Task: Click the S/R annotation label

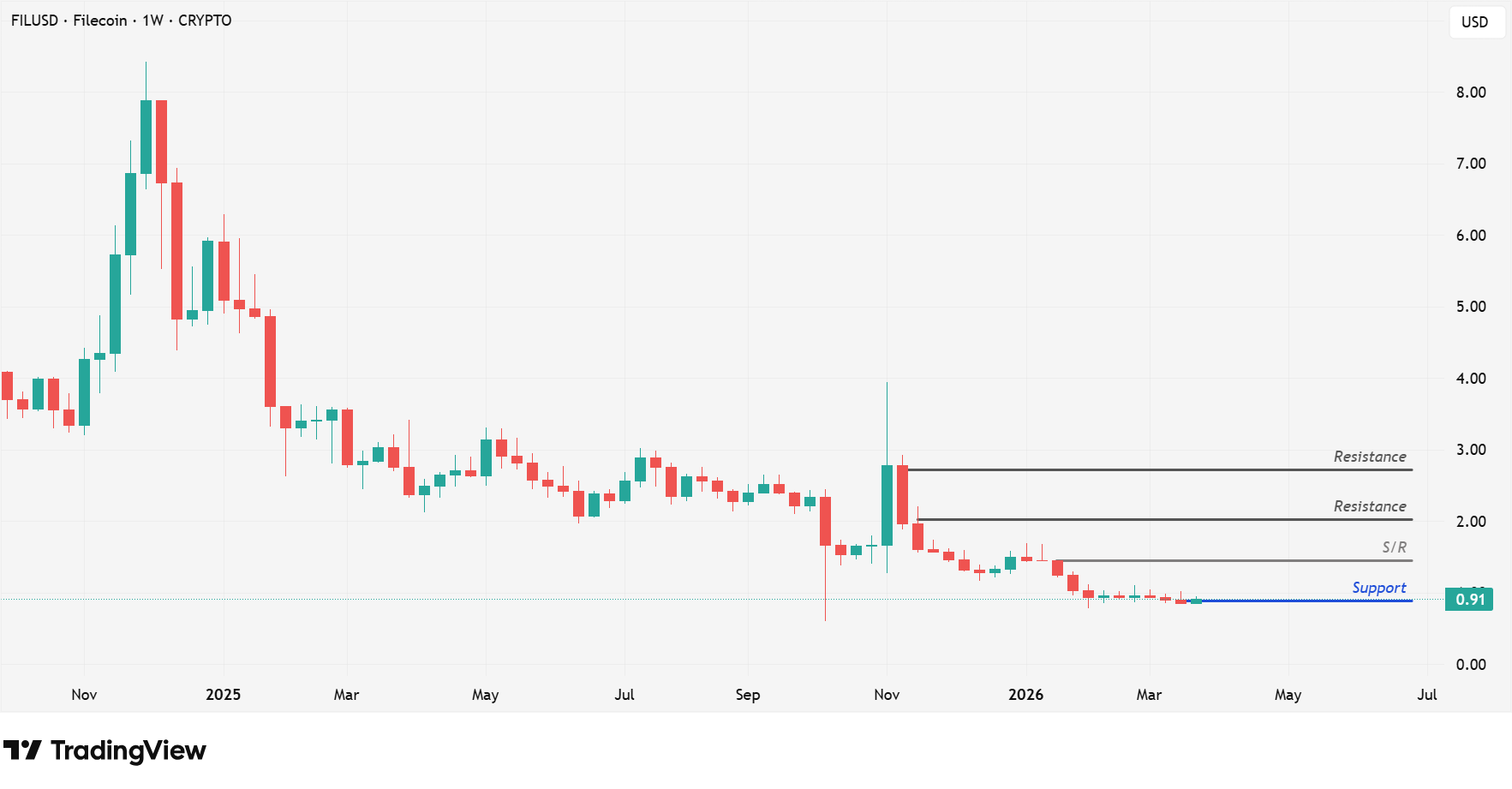Action: (x=1394, y=547)
